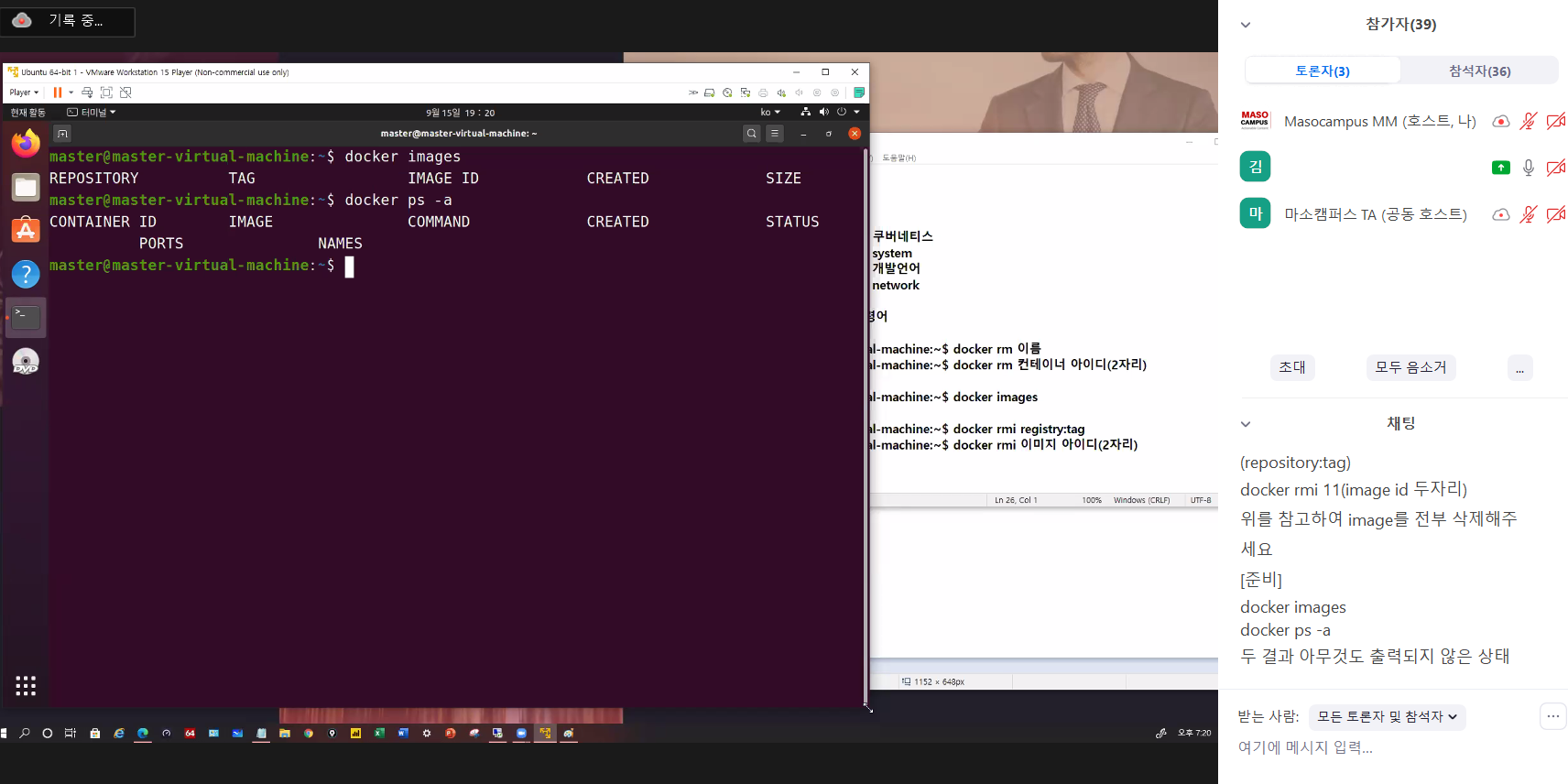Open the message recipient dropdown
This screenshot has width=1568, height=784.
1387,717
